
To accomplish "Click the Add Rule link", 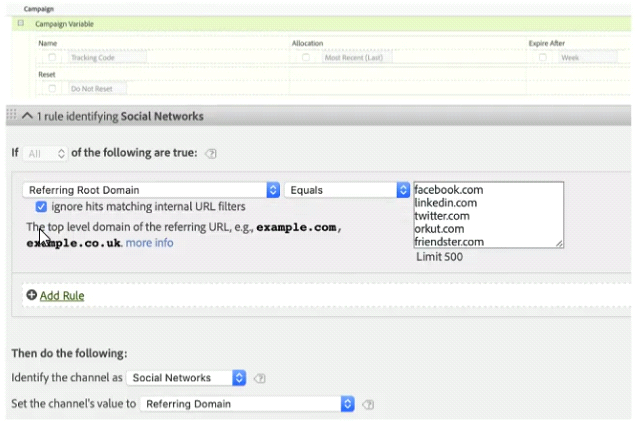I will point(62,296).
